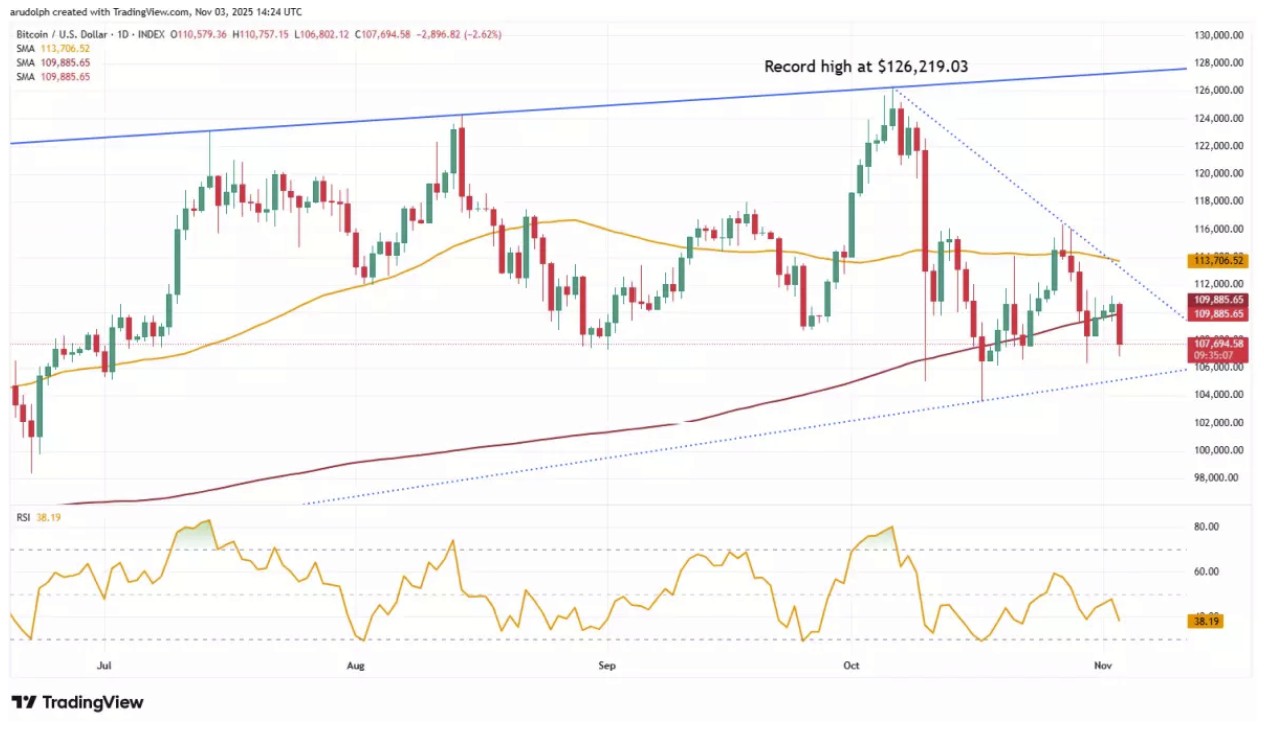
Task: Select the first SMA 113,706.52 legend entry
Action: coord(54,48)
